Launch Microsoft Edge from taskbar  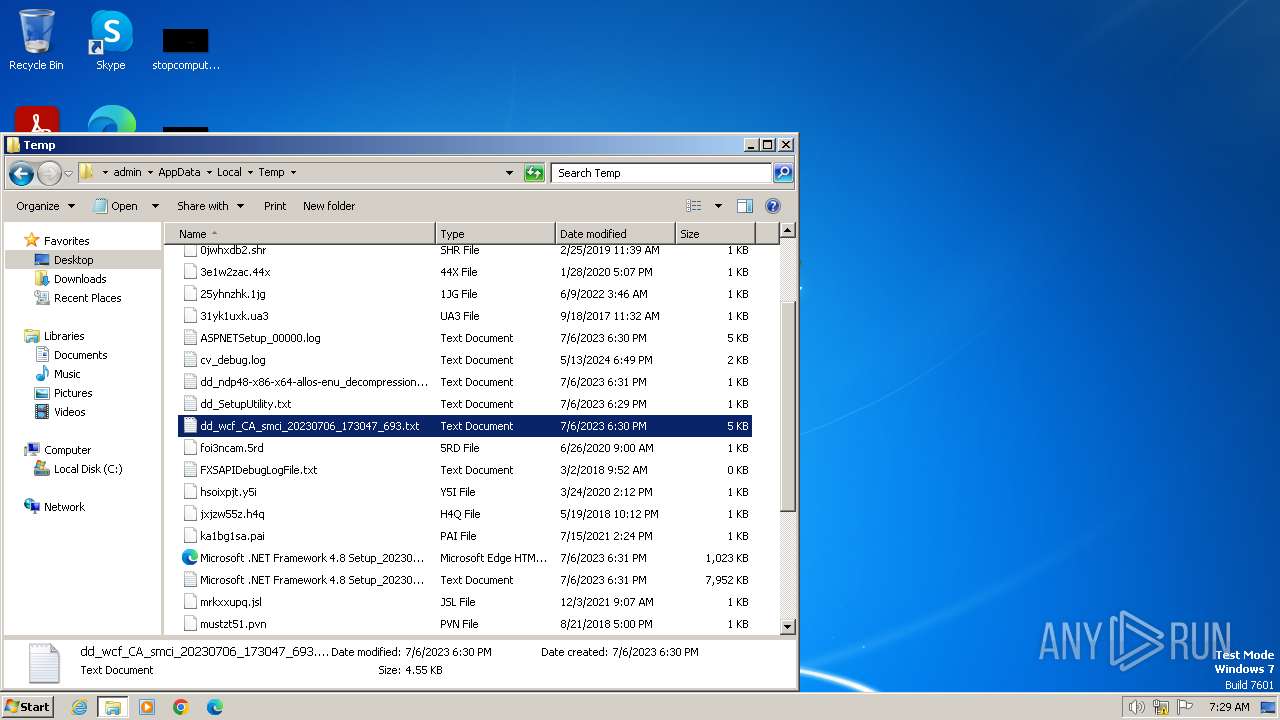[215, 707]
